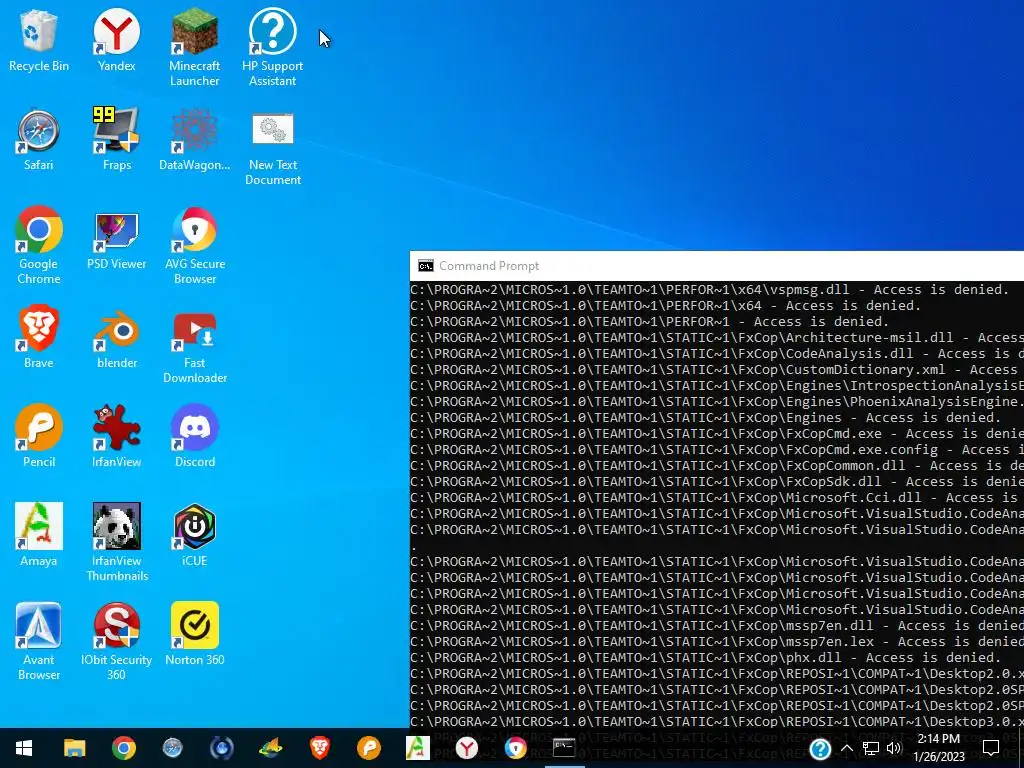The width and height of the screenshot is (1024, 768).
Task: Select the IObit Security 360 desktop icon
Action: point(116,643)
